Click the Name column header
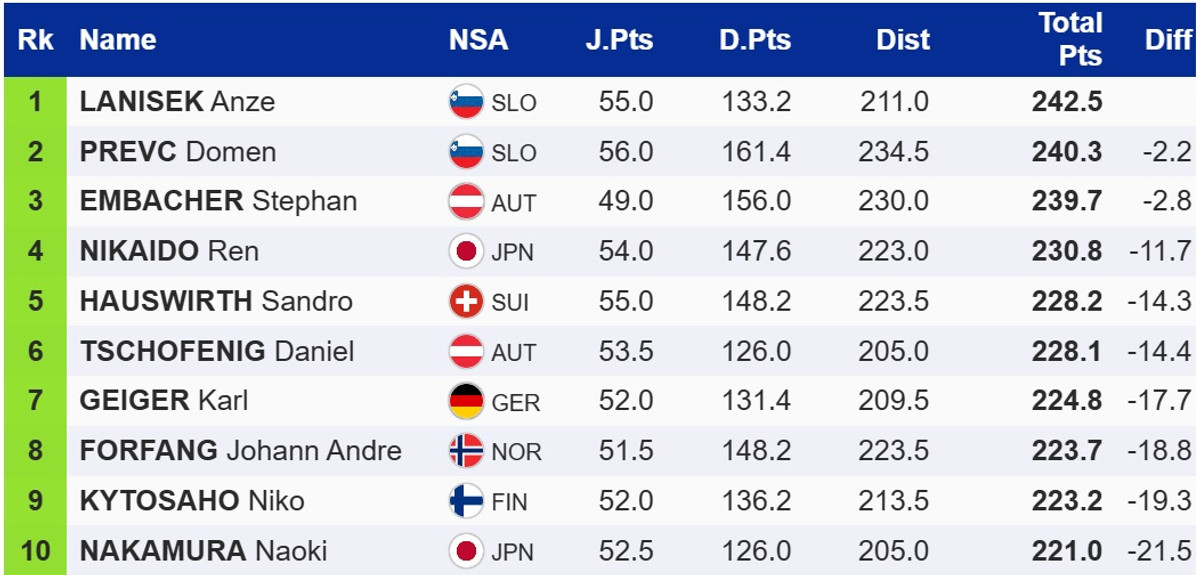The height and width of the screenshot is (575, 1200). [x=118, y=40]
